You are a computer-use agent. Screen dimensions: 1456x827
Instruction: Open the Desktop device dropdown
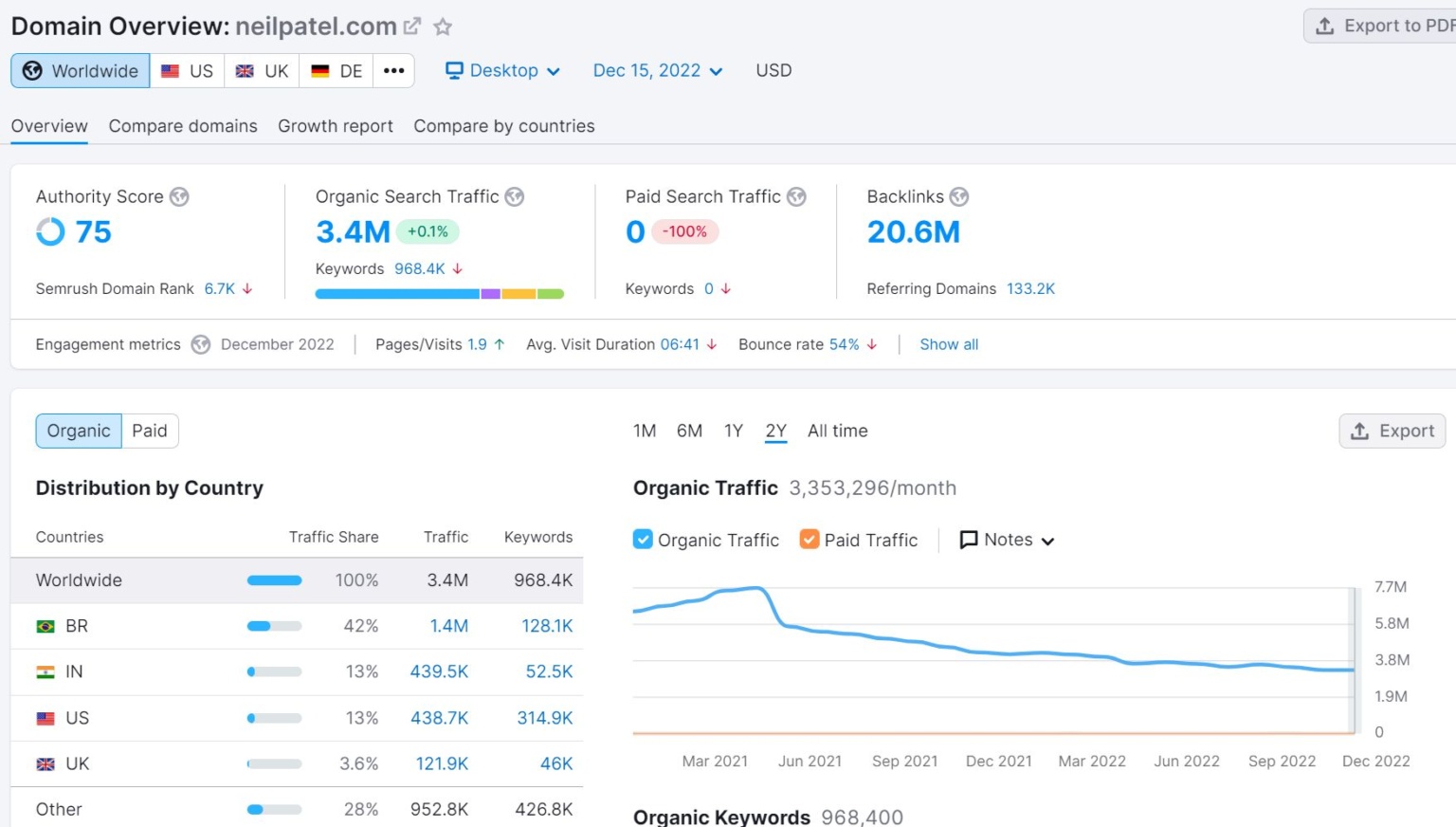click(x=501, y=70)
